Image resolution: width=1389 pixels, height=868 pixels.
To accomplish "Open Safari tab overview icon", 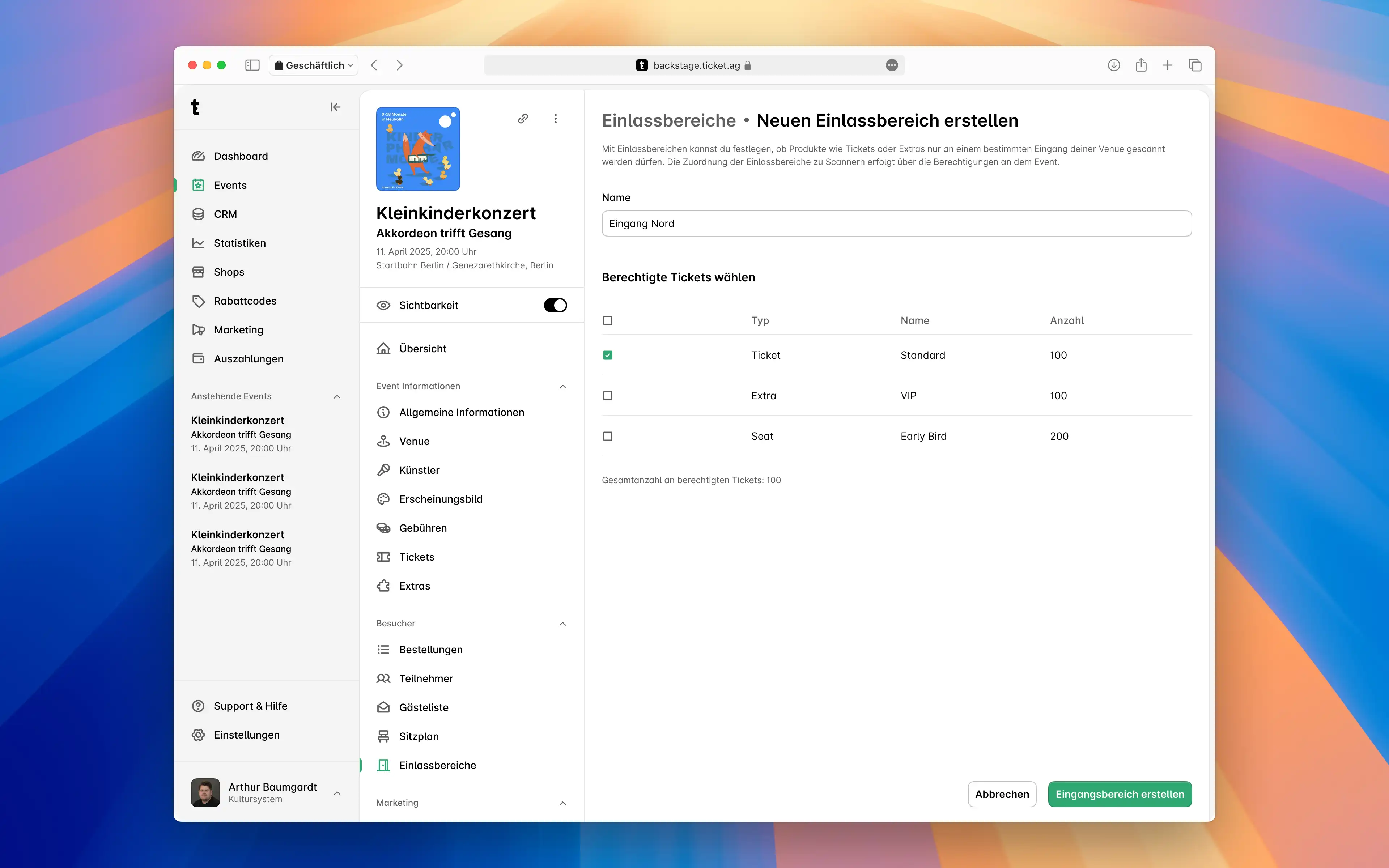I will pyautogui.click(x=1194, y=65).
